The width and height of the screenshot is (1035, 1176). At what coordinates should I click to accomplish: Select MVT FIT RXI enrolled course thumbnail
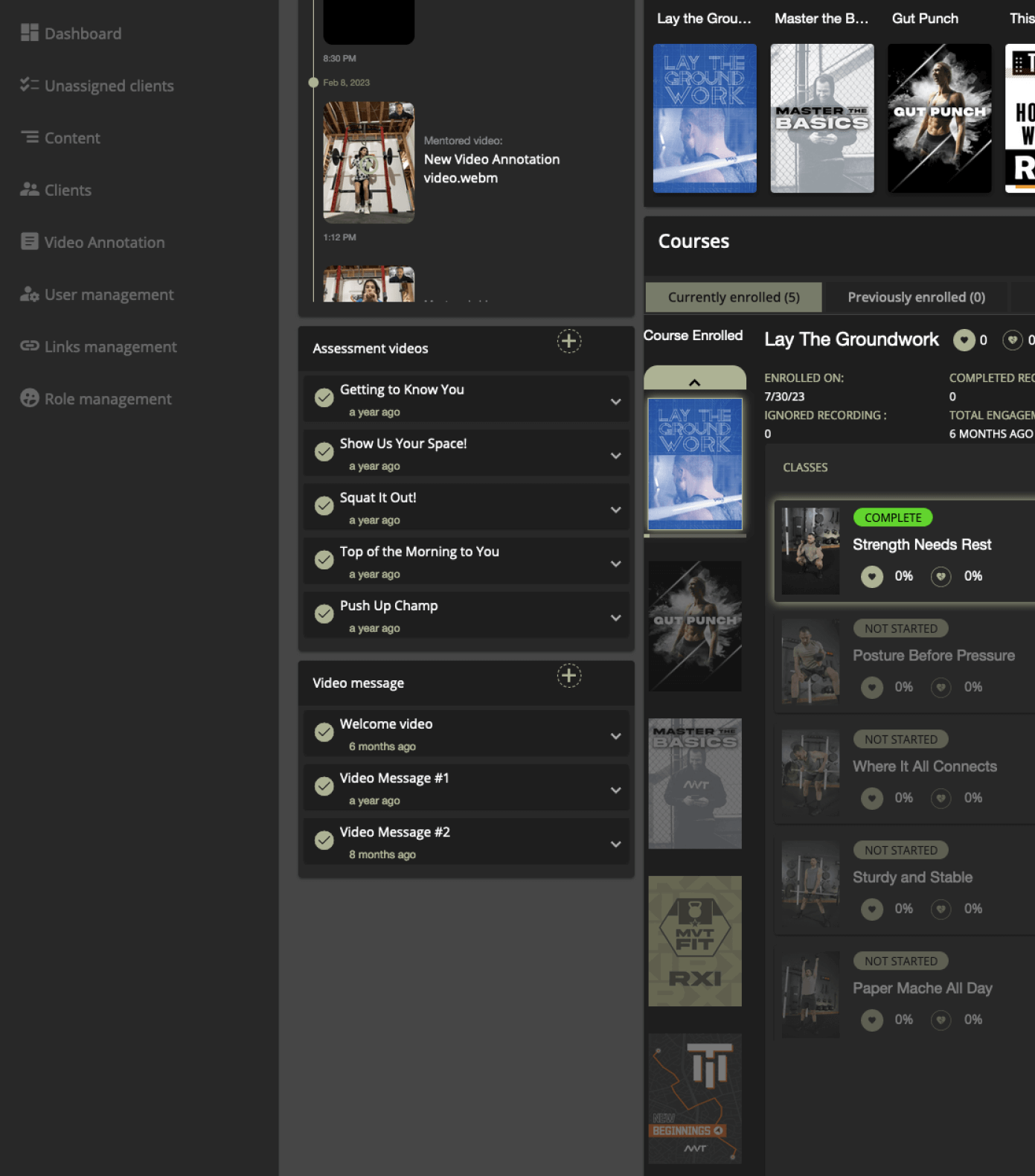[695, 942]
